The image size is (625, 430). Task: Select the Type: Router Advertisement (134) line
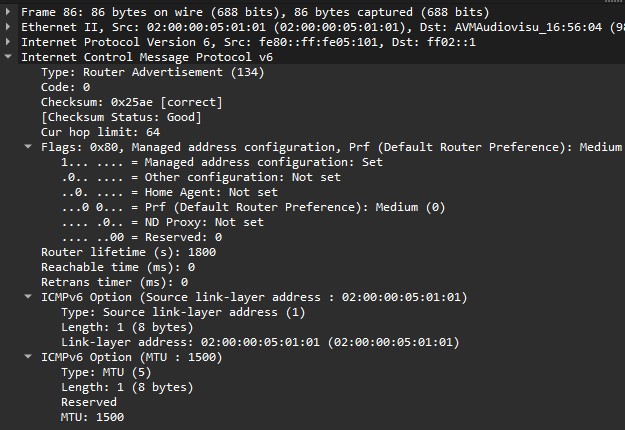[153, 72]
